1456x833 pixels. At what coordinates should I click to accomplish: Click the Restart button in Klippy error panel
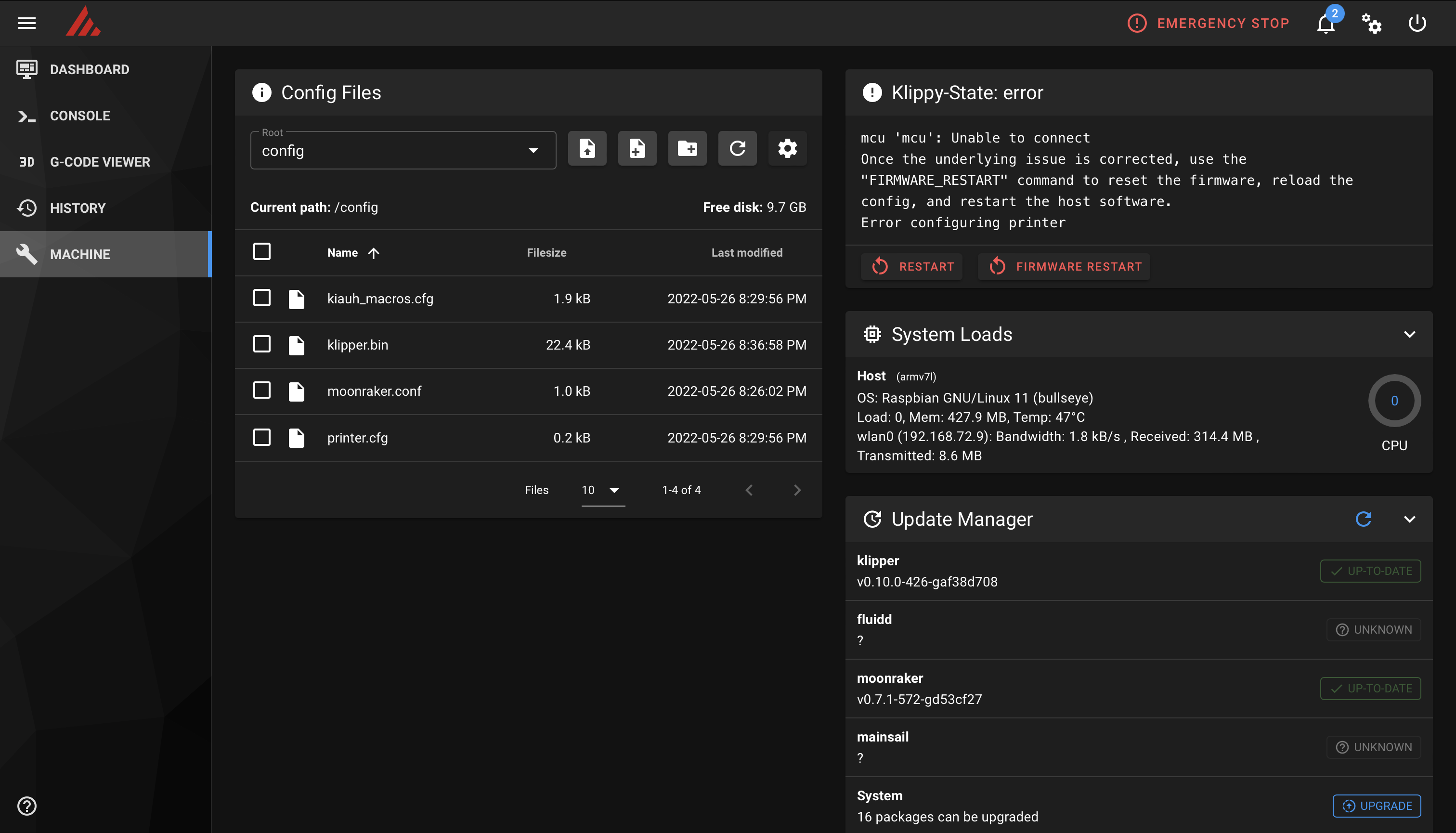pos(912,266)
